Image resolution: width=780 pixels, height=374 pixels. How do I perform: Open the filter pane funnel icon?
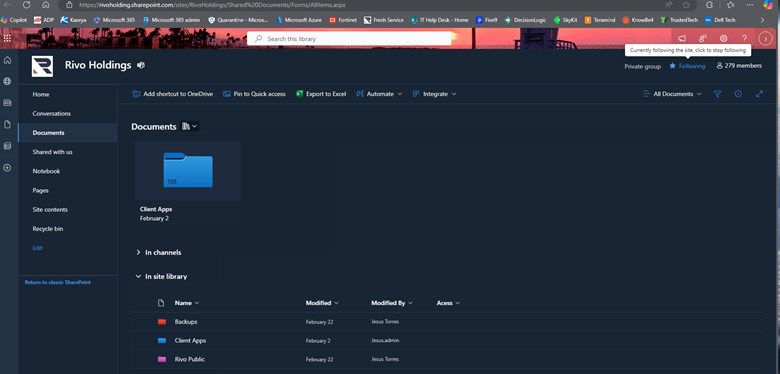717,94
